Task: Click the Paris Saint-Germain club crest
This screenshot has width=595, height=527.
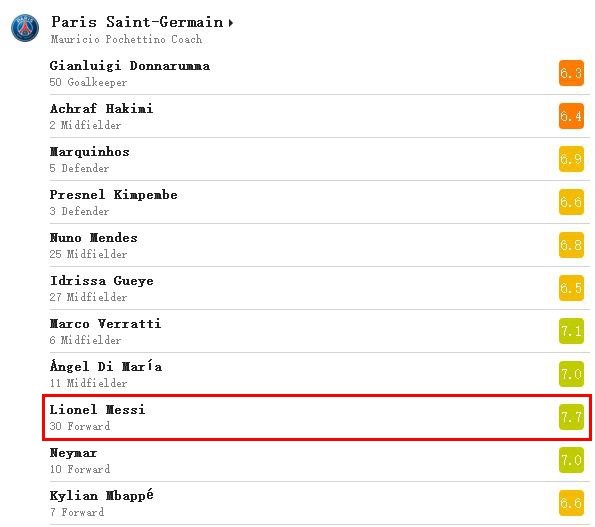Action: click(25, 28)
